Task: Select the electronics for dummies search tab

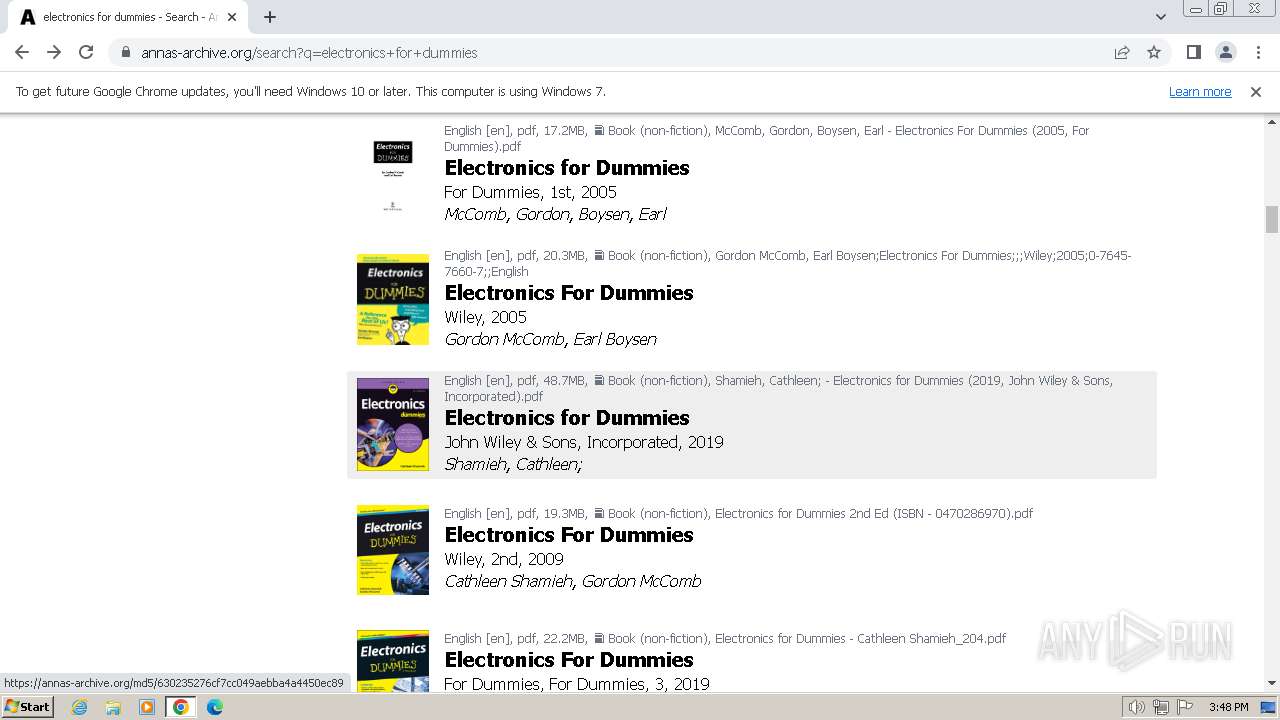Action: tap(130, 17)
